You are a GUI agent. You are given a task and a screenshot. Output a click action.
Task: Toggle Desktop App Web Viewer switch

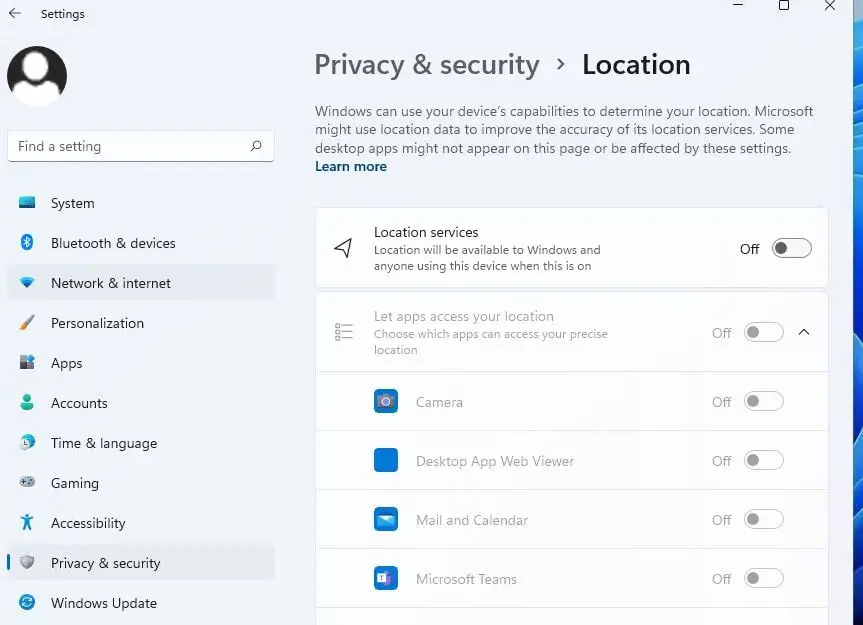tap(763, 461)
